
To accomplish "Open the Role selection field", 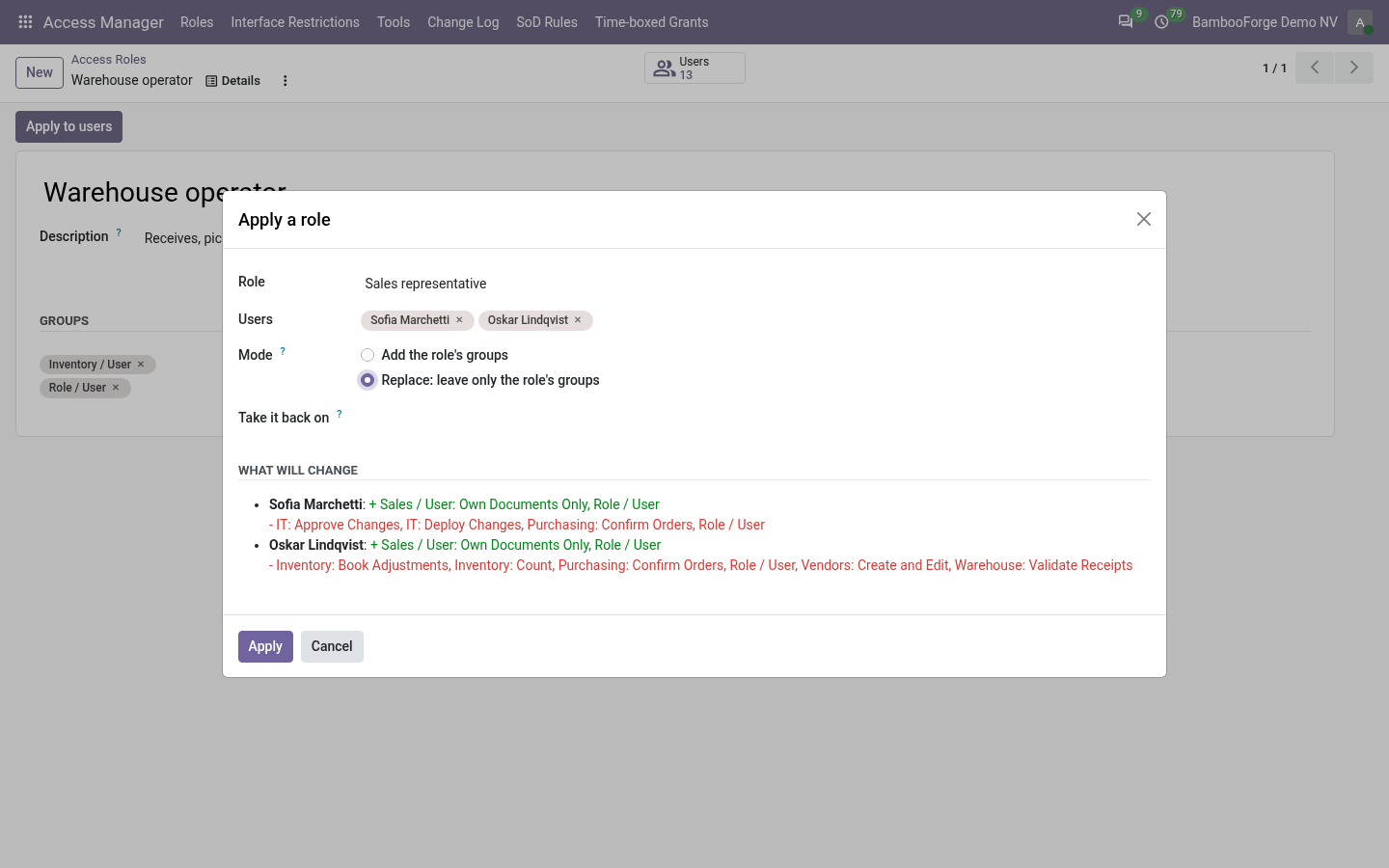I will 755,284.
